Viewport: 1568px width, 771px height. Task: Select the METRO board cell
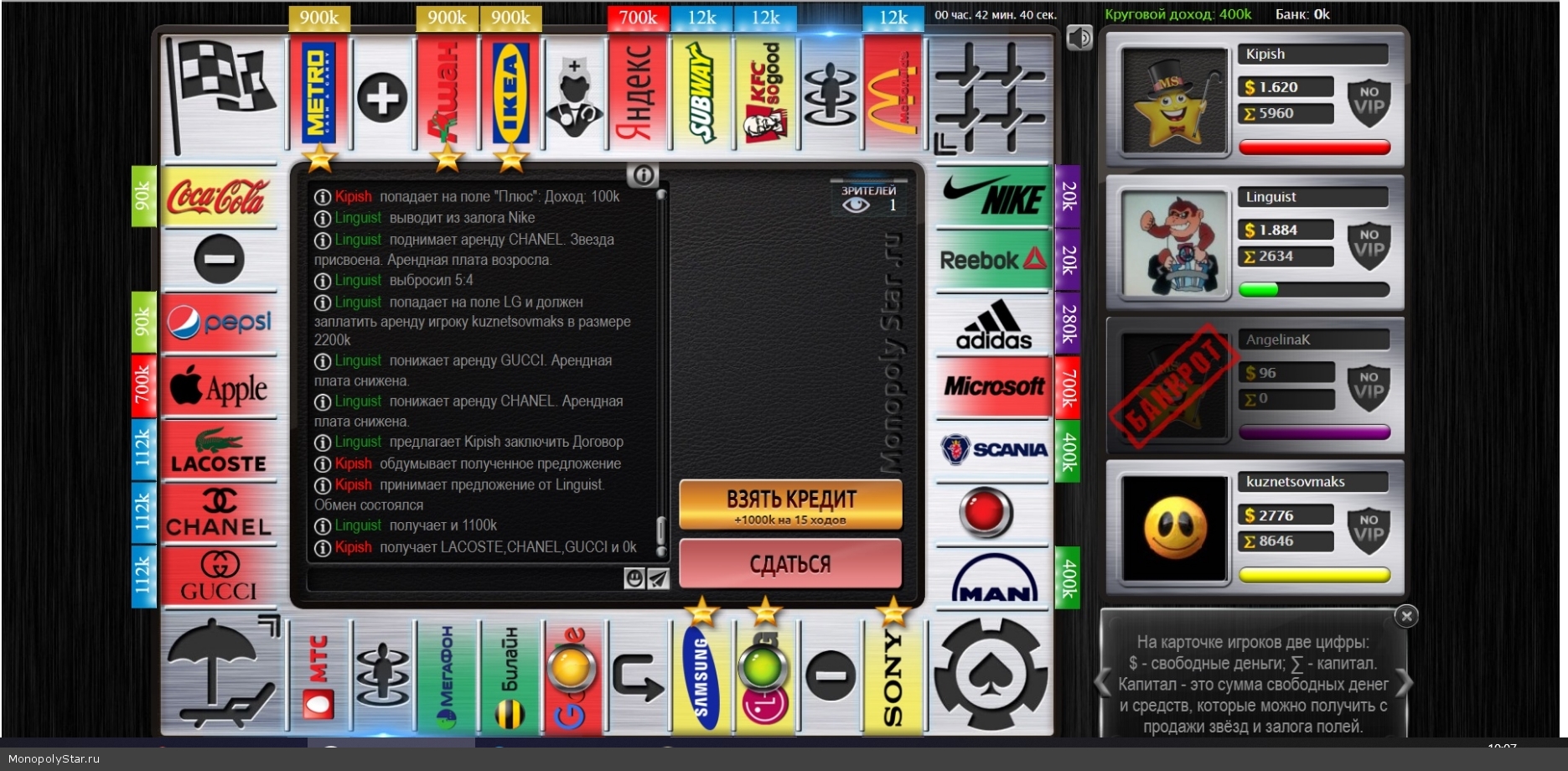(318, 96)
